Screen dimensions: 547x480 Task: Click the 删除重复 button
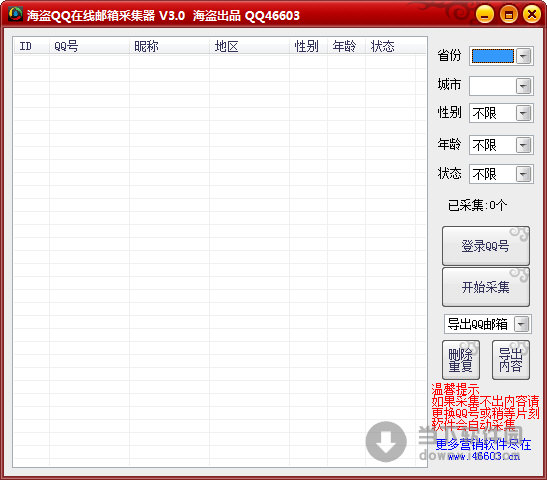461,360
